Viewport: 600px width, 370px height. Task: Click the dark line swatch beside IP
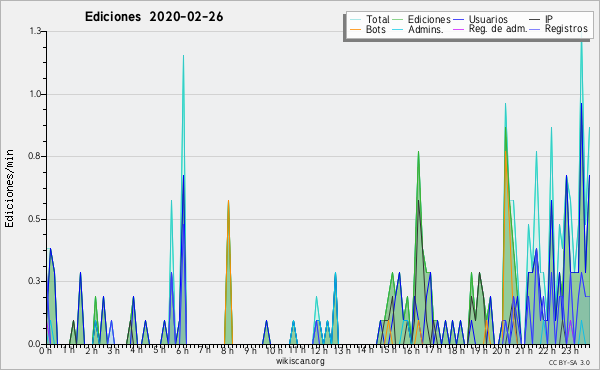[x=535, y=20]
